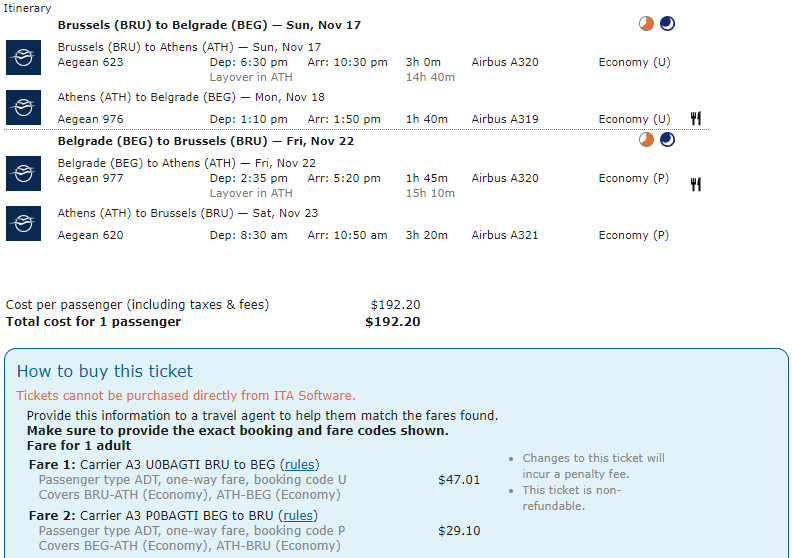Click the Belgrade to Brussels Nov 22 heading
This screenshot has width=792, height=558.
(206, 141)
